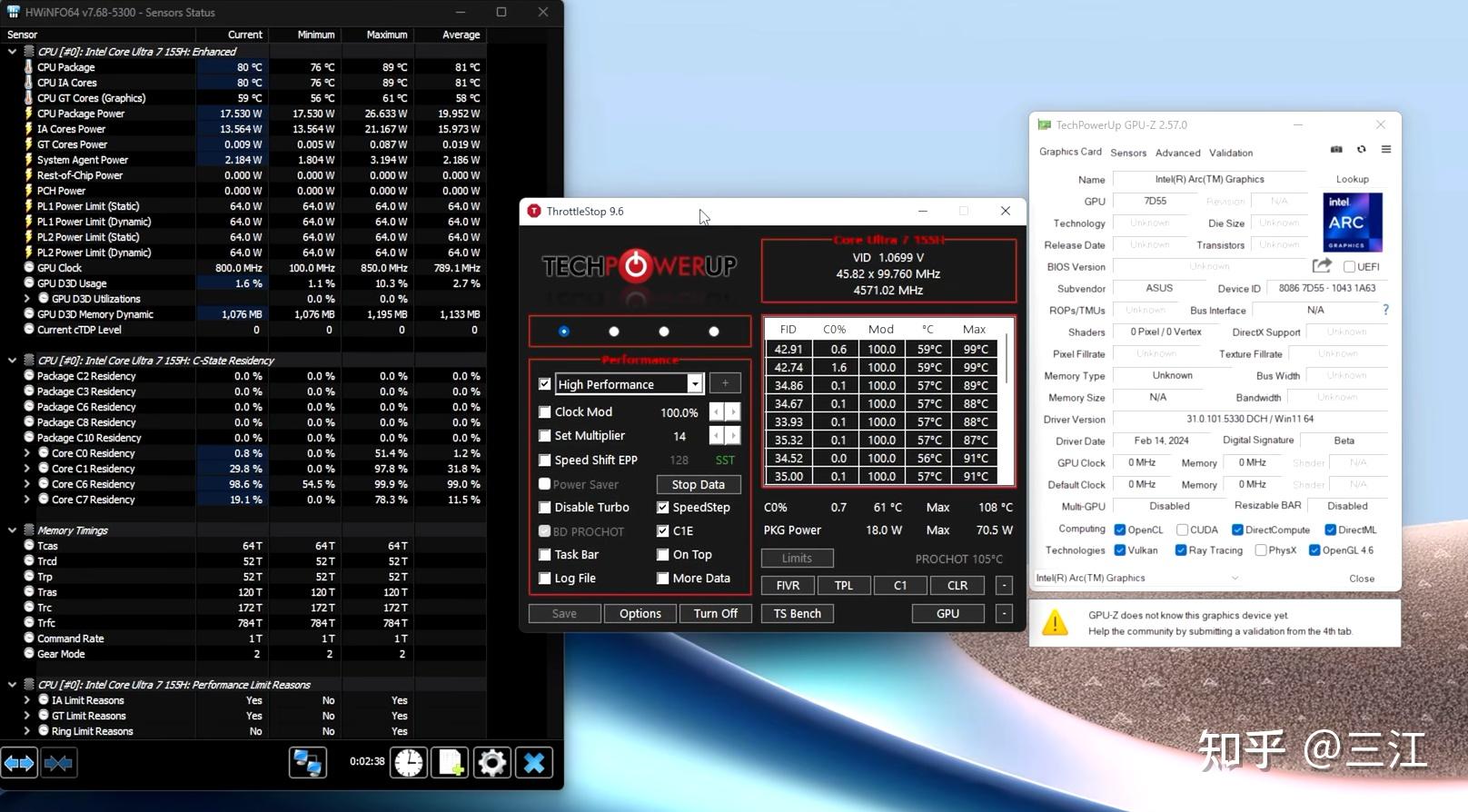Click the PL1 Power Limit (Static) lightning icon
The height and width of the screenshot is (812, 1468).
pyautogui.click(x=29, y=206)
